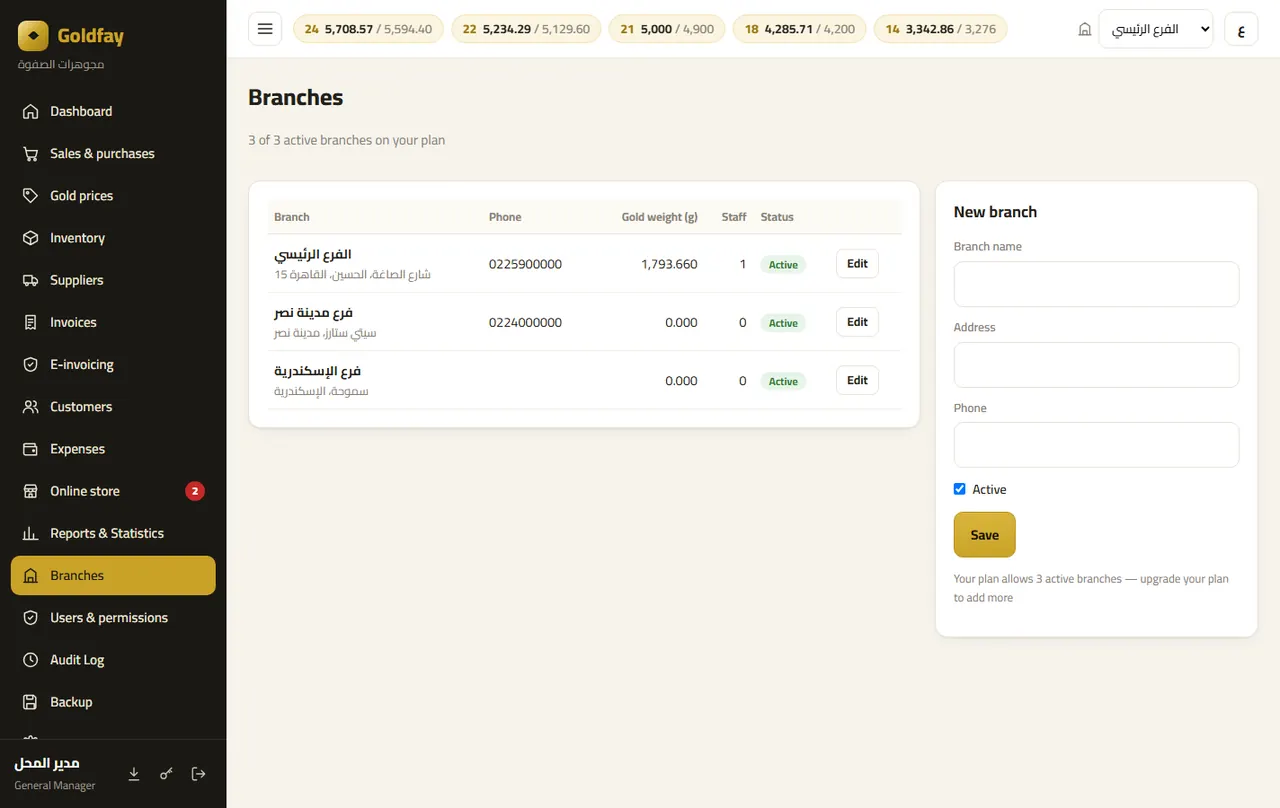
Task: Save the new branch
Action: (985, 535)
